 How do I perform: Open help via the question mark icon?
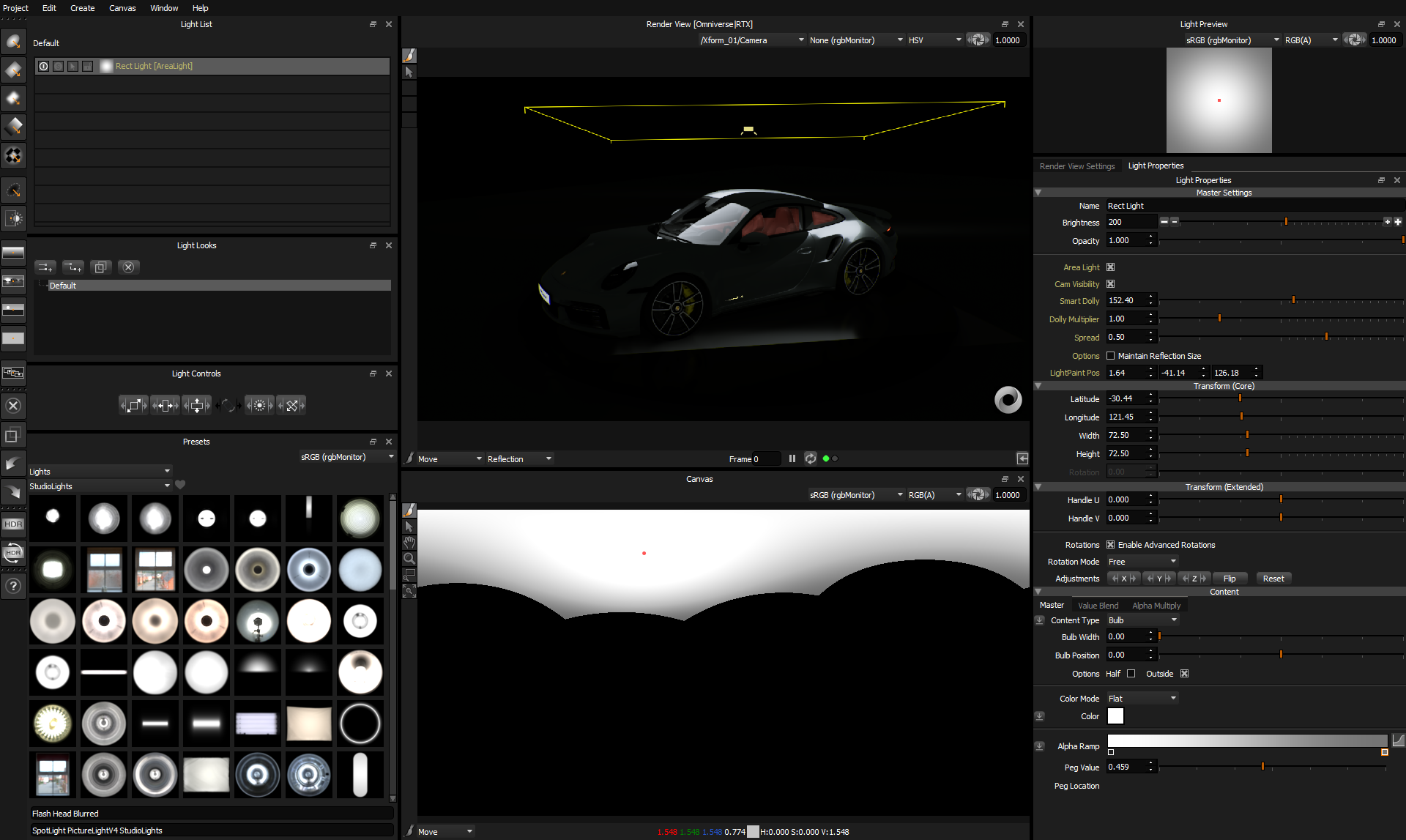13,586
